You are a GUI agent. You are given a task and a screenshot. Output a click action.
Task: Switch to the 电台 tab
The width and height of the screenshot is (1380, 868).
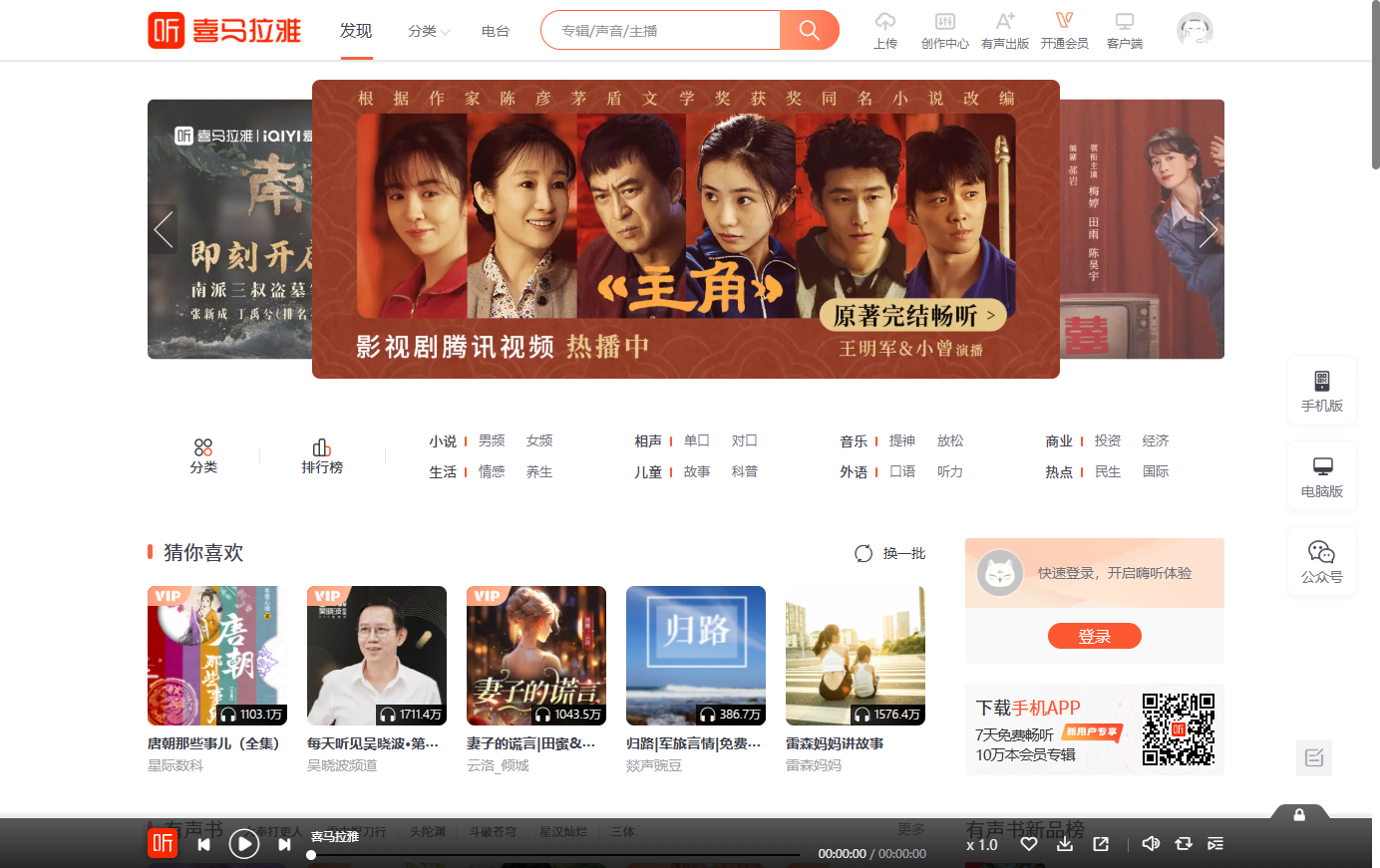tap(496, 31)
